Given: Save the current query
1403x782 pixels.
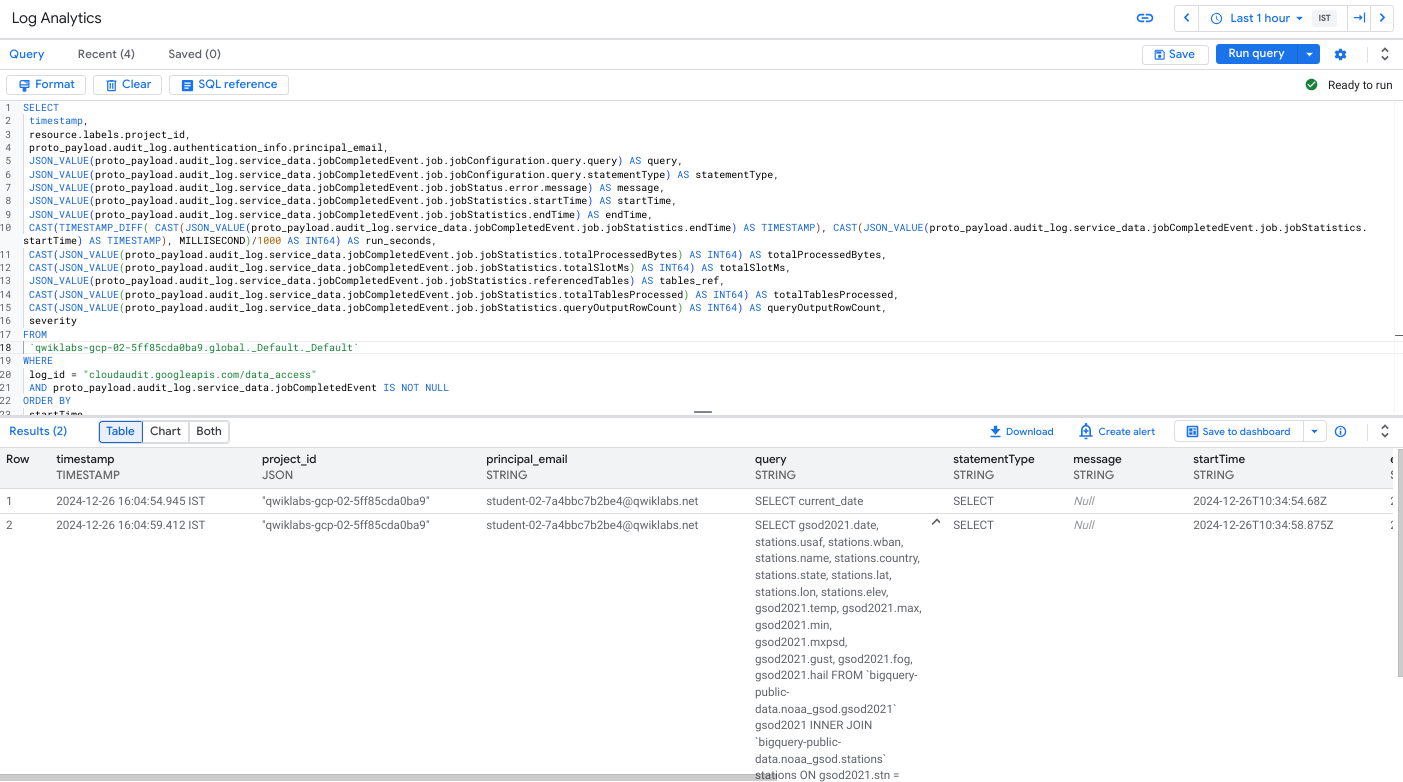Looking at the screenshot, I should [1175, 54].
